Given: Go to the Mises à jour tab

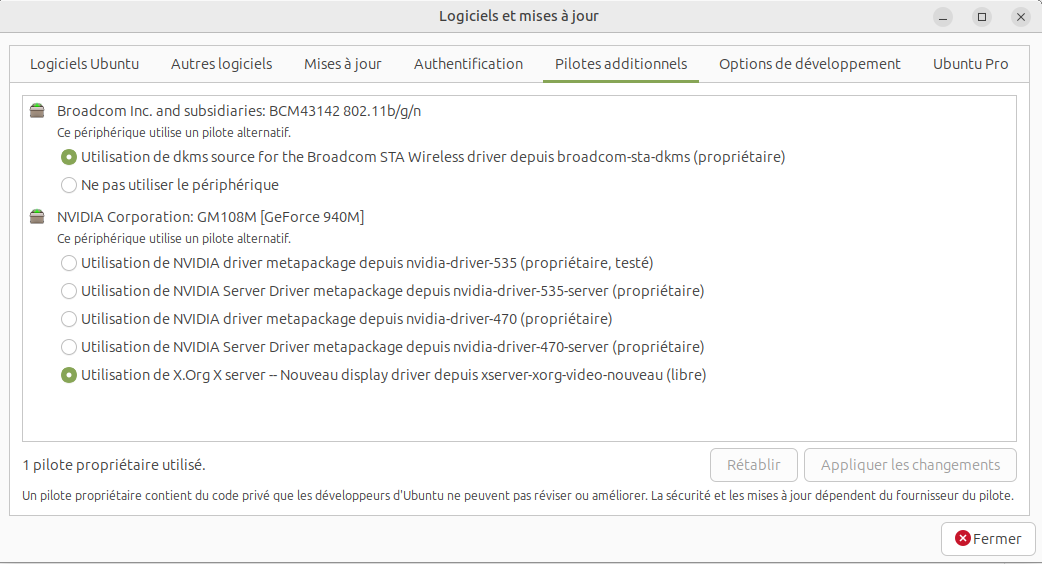Looking at the screenshot, I should (343, 64).
